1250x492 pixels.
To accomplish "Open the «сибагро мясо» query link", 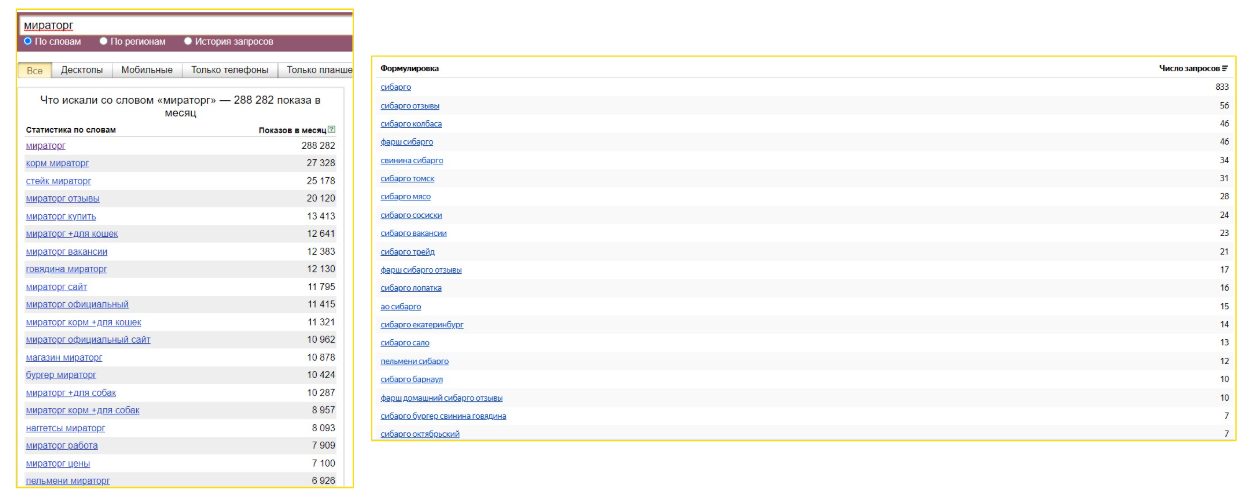I will 406,197.
